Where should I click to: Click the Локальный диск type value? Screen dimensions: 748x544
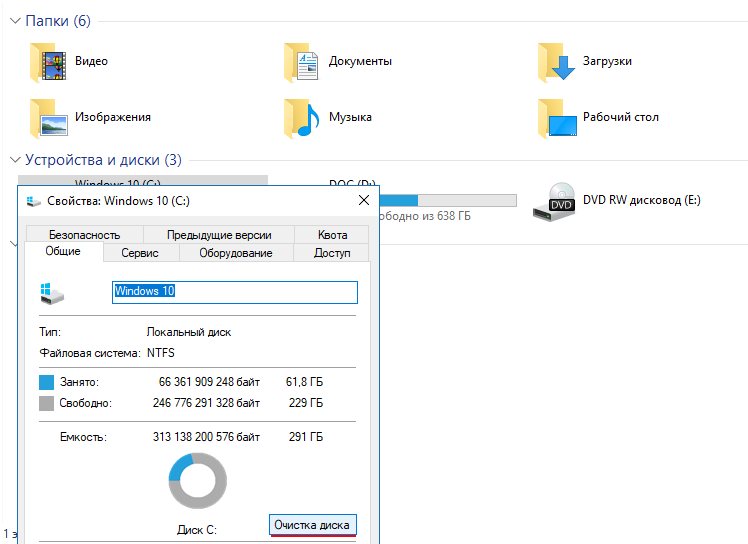189,332
